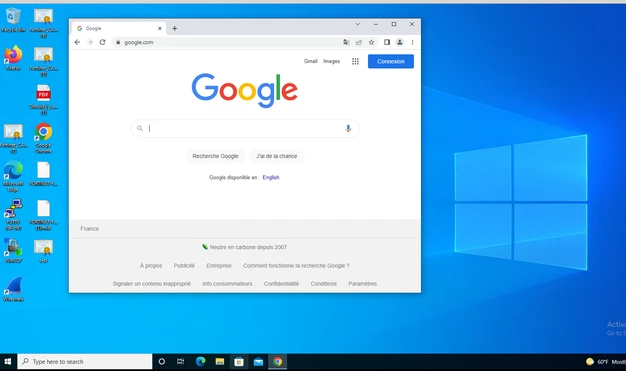Click Chrome's forward navigation arrow

pos(90,42)
